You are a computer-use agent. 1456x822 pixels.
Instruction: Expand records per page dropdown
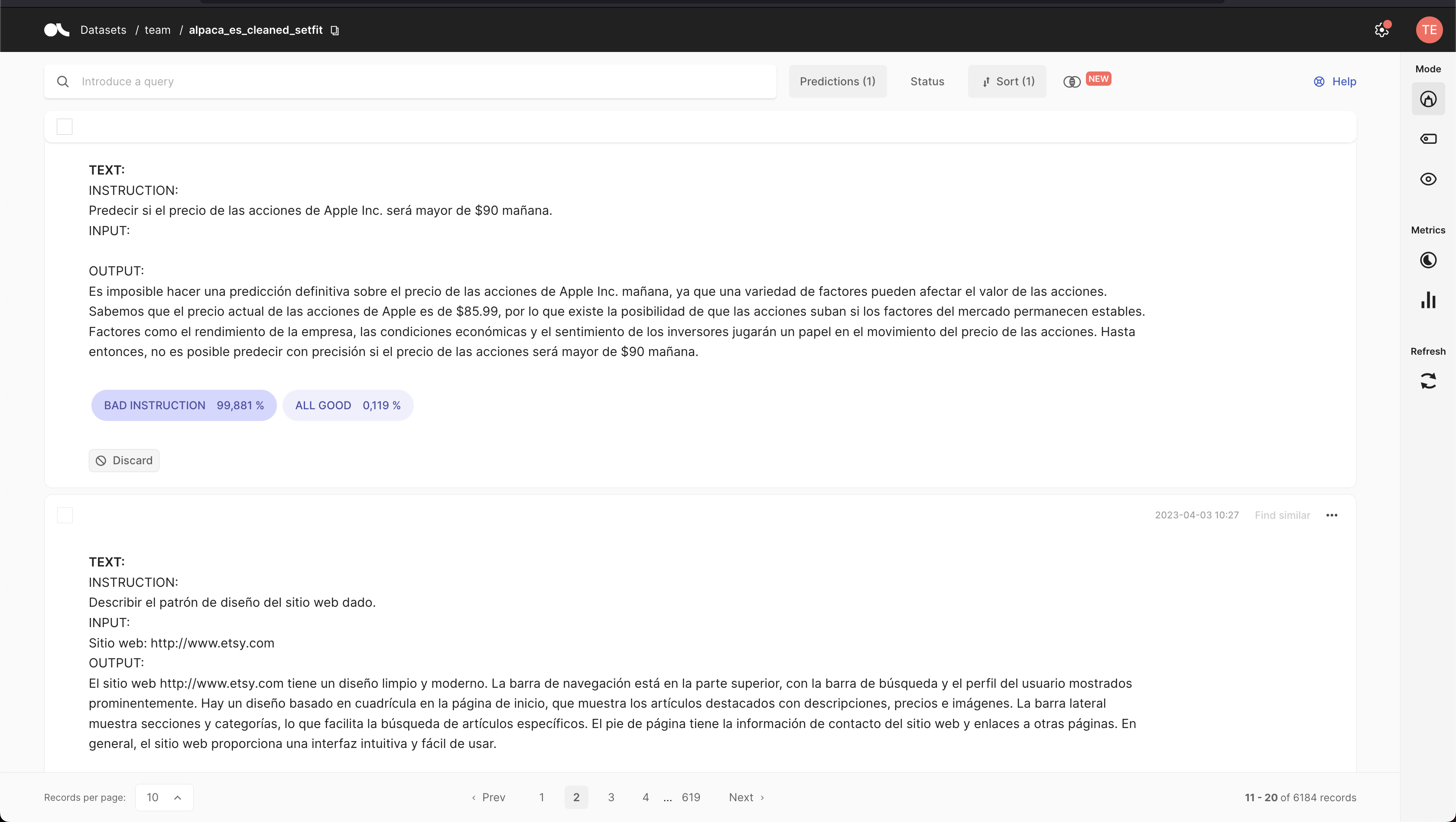tap(164, 797)
